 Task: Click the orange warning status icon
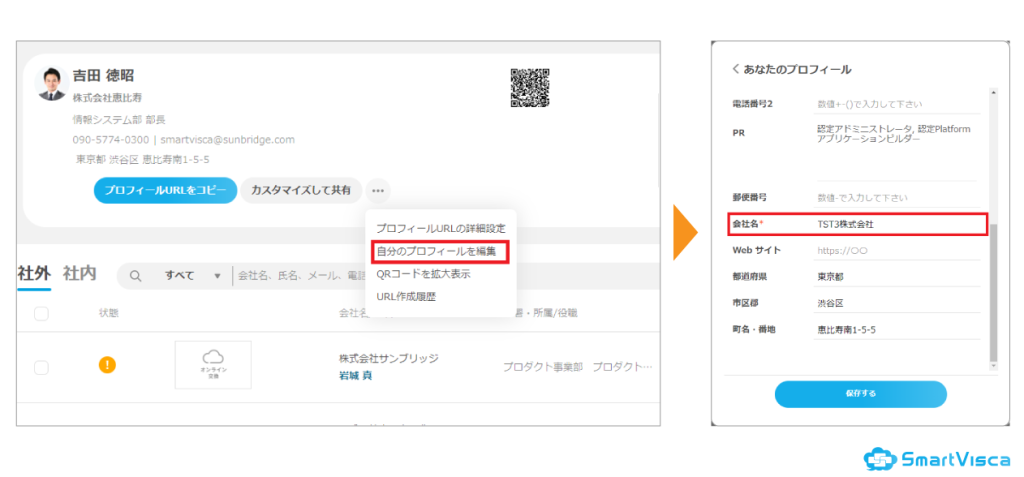point(107,365)
